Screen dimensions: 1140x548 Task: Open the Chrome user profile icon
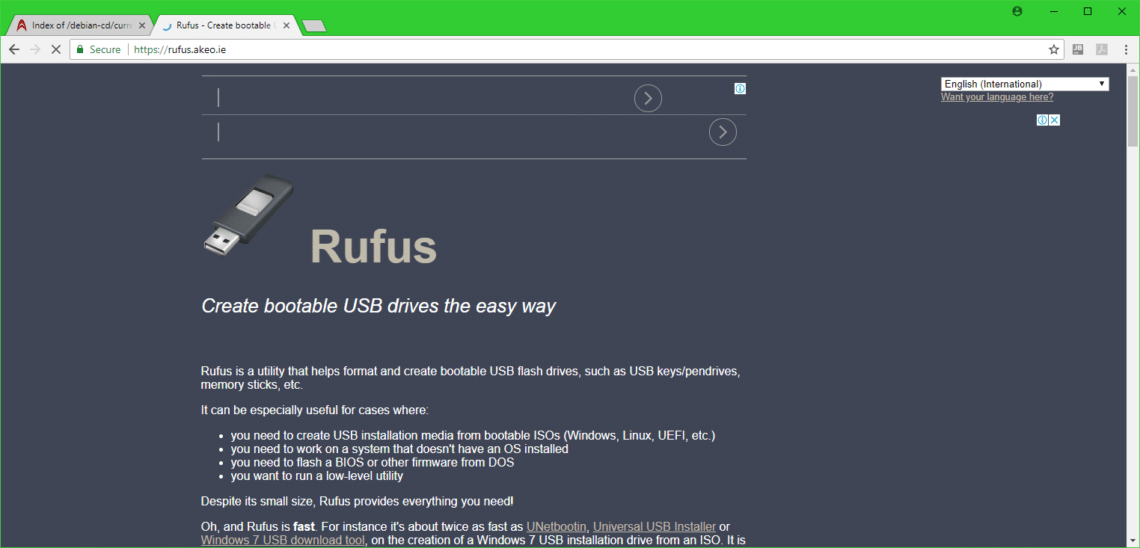1016,11
